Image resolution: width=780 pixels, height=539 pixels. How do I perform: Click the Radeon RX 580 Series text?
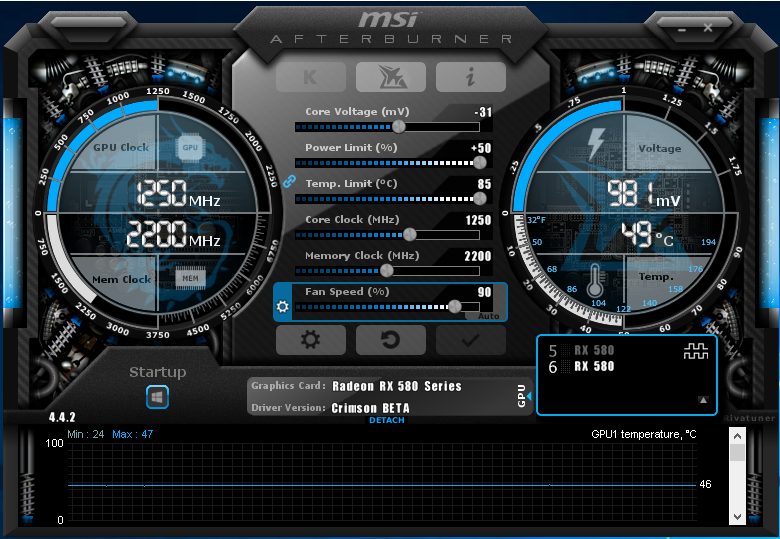[x=397, y=386]
